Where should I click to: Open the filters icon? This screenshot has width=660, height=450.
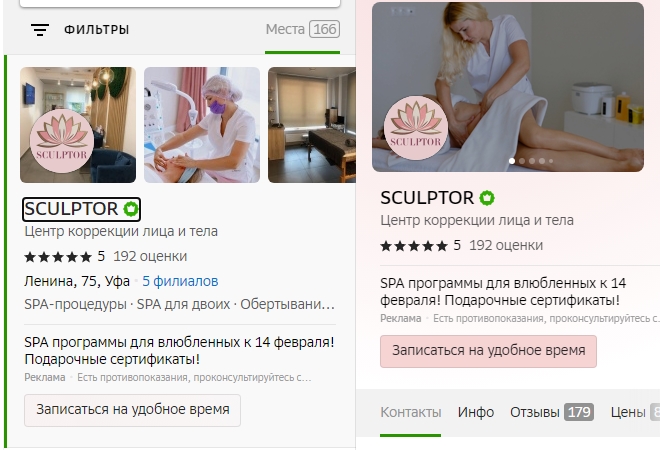coord(40,30)
